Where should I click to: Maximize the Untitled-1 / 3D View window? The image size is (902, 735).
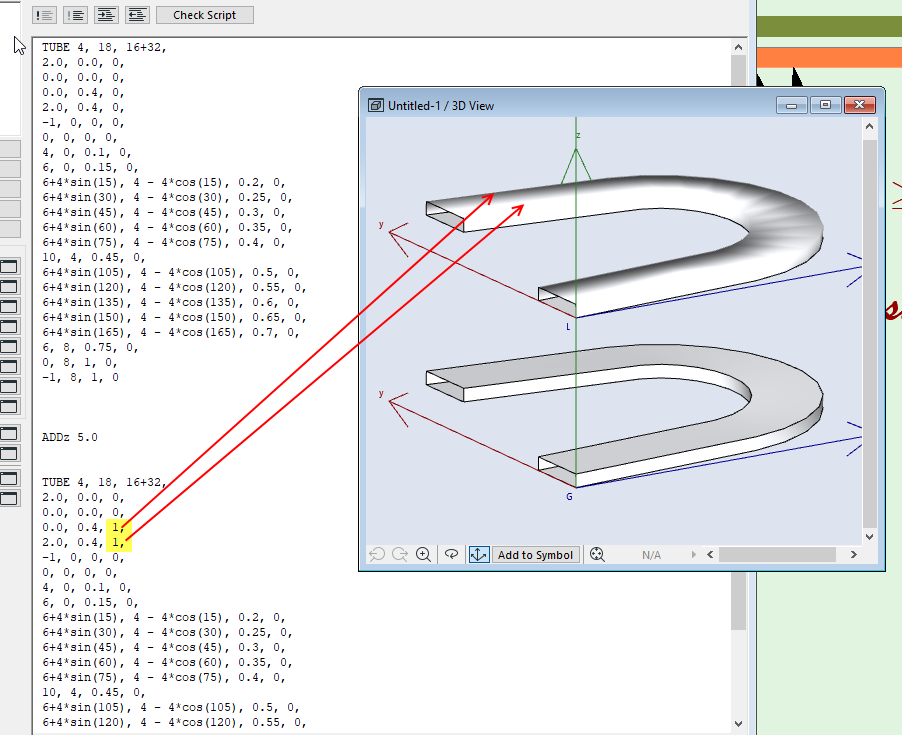pyautogui.click(x=825, y=105)
